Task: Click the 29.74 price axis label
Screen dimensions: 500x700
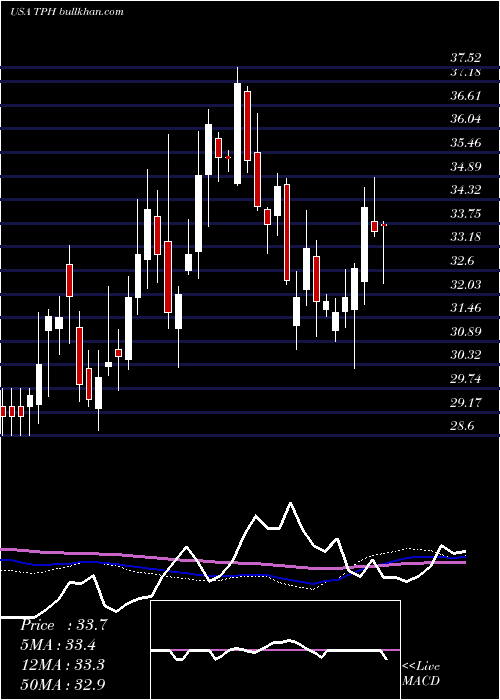Action: coord(466,379)
